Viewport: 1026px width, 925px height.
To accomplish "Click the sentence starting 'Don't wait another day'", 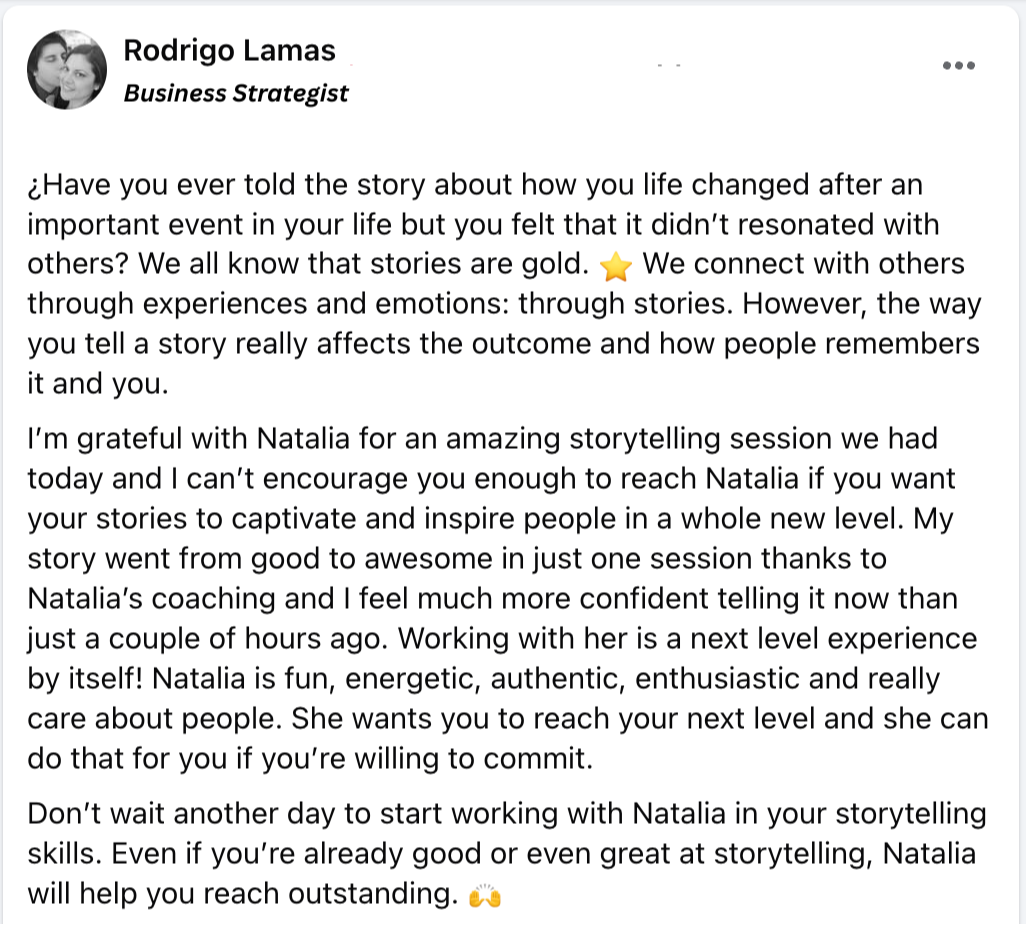I will tap(506, 833).
